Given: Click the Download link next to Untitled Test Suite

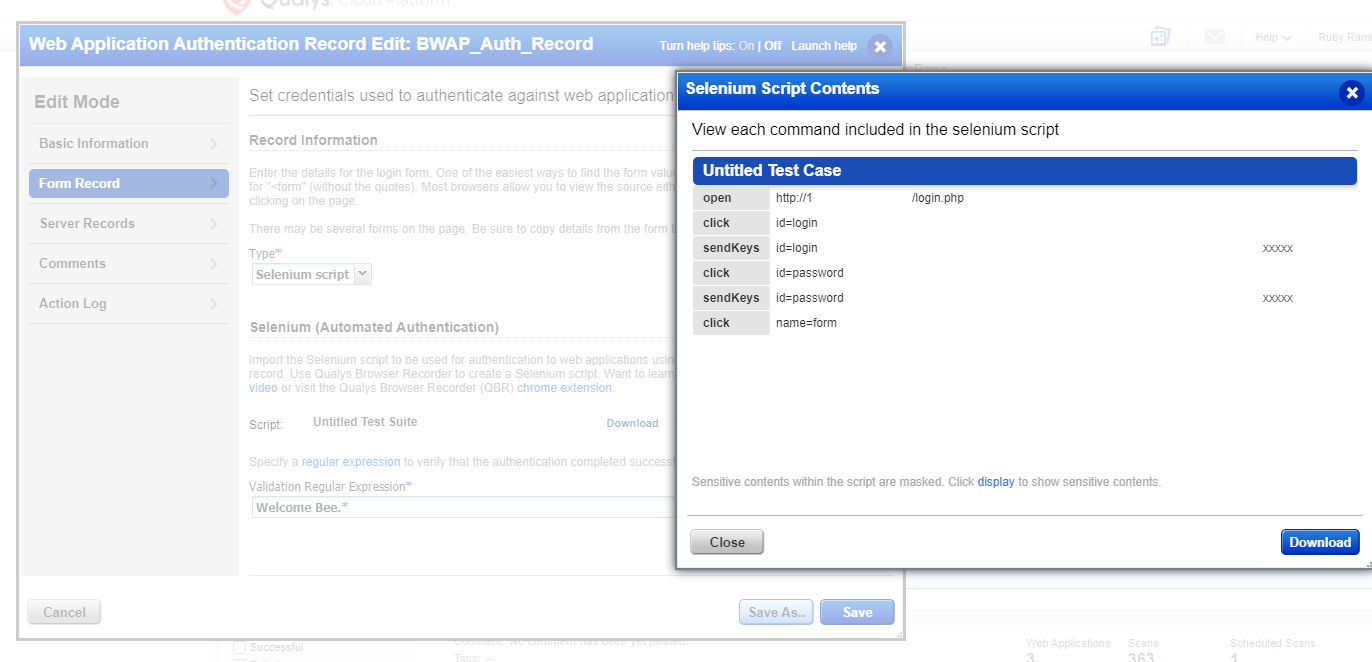Looking at the screenshot, I should point(632,424).
